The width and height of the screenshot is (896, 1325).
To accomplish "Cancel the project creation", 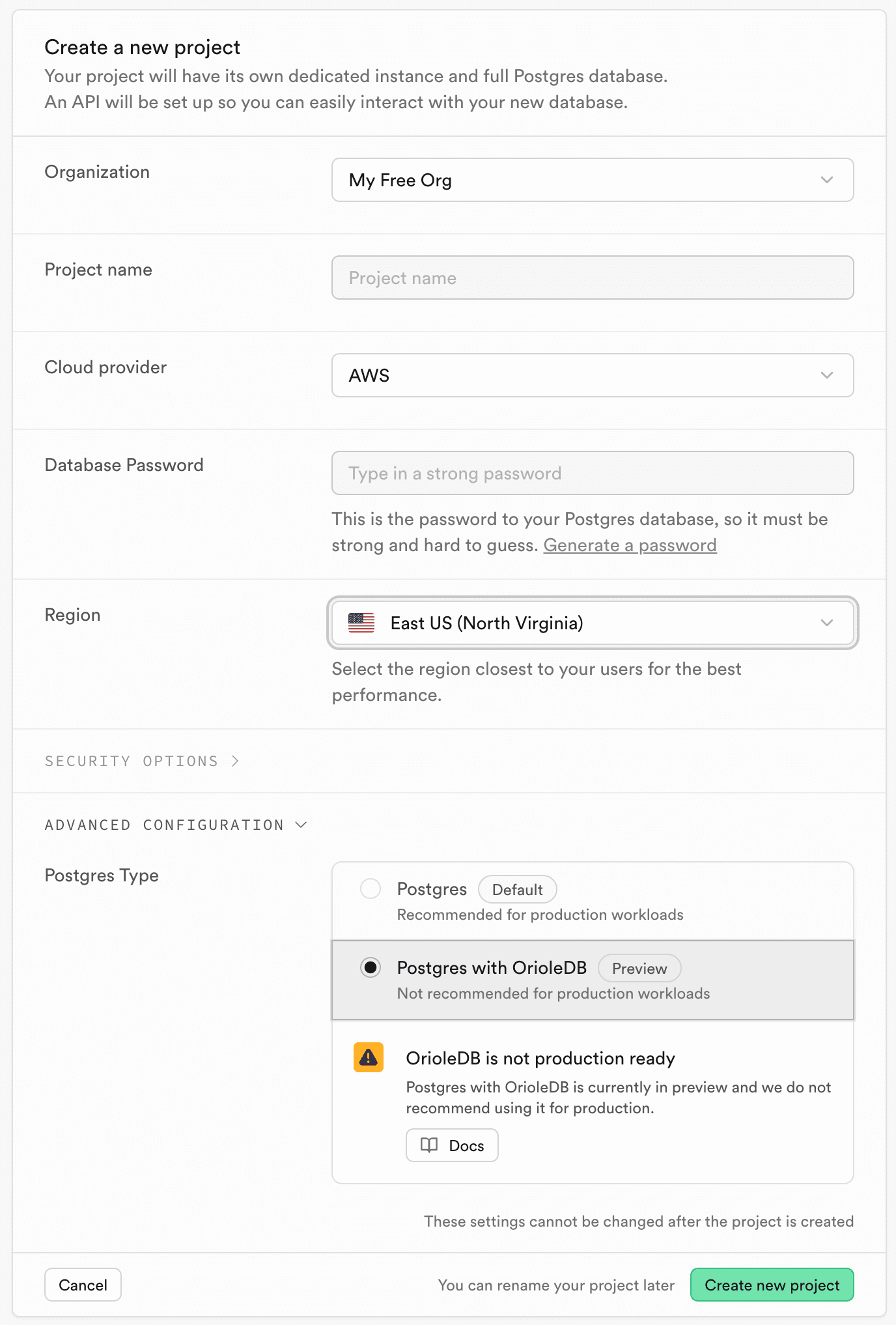I will (x=83, y=1285).
